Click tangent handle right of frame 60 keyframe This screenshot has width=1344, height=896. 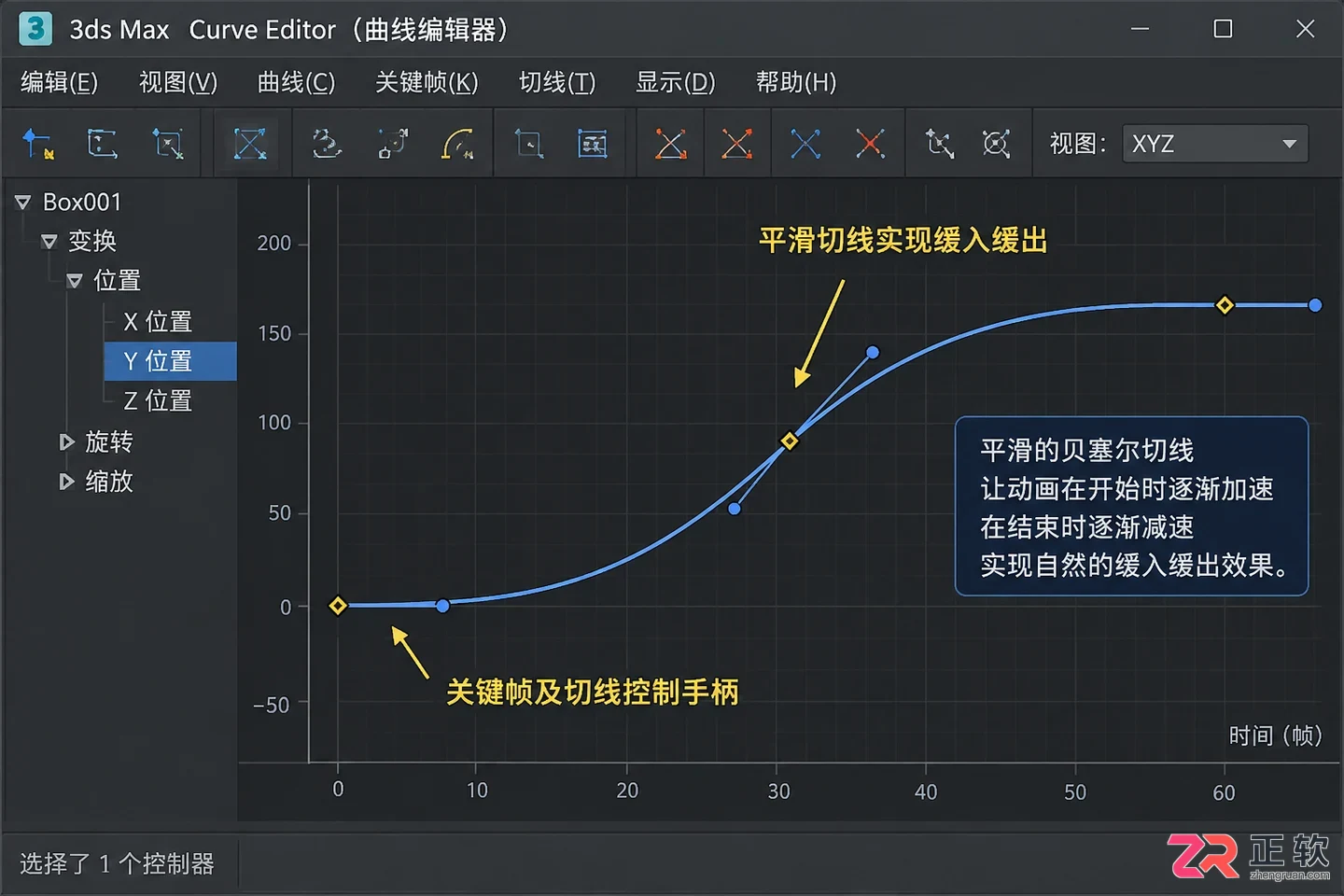coord(1315,305)
